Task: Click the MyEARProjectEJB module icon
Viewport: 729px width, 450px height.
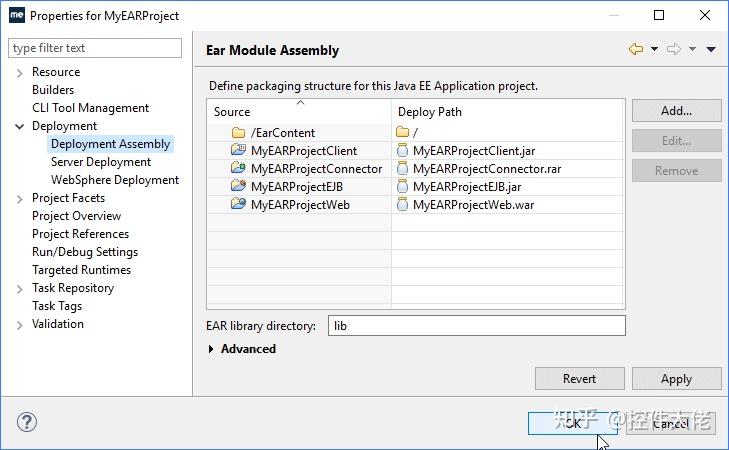Action: (x=238, y=187)
